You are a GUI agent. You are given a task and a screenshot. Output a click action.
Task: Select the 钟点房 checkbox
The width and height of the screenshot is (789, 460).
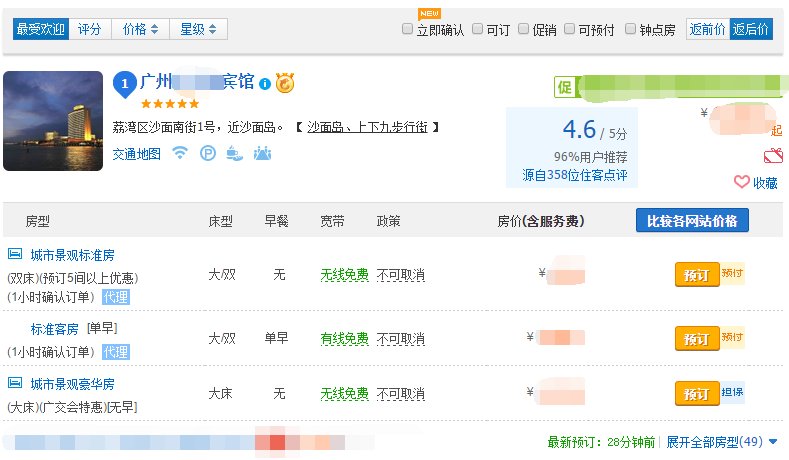(630, 29)
